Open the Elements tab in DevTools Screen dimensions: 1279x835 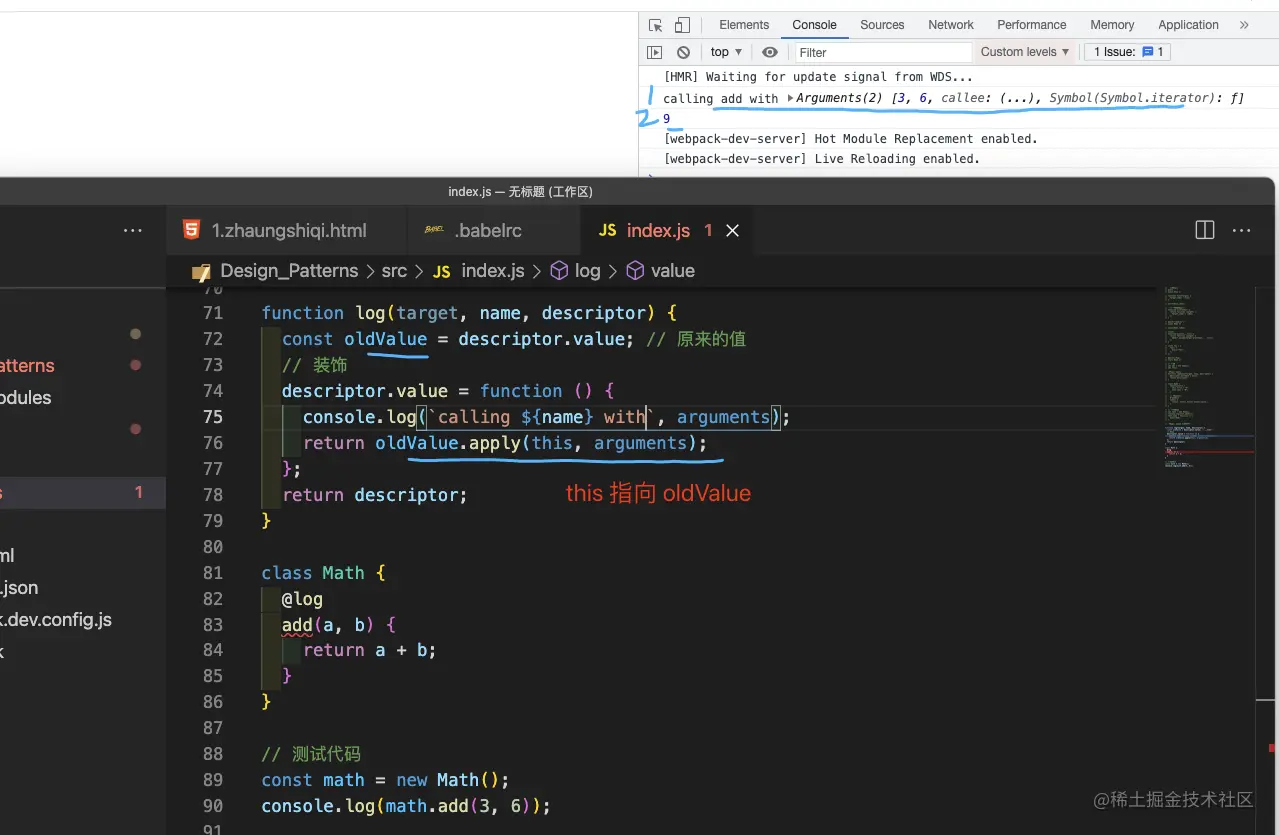tap(744, 25)
